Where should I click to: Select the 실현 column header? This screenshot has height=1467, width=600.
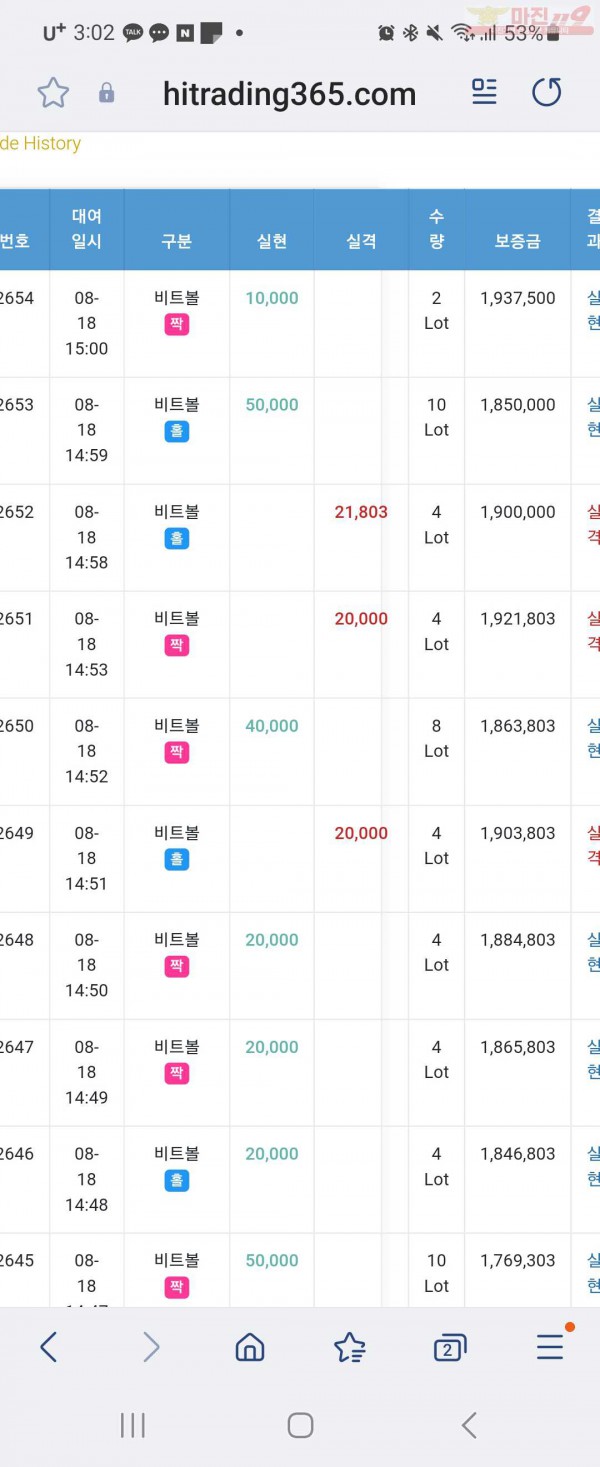tap(272, 241)
